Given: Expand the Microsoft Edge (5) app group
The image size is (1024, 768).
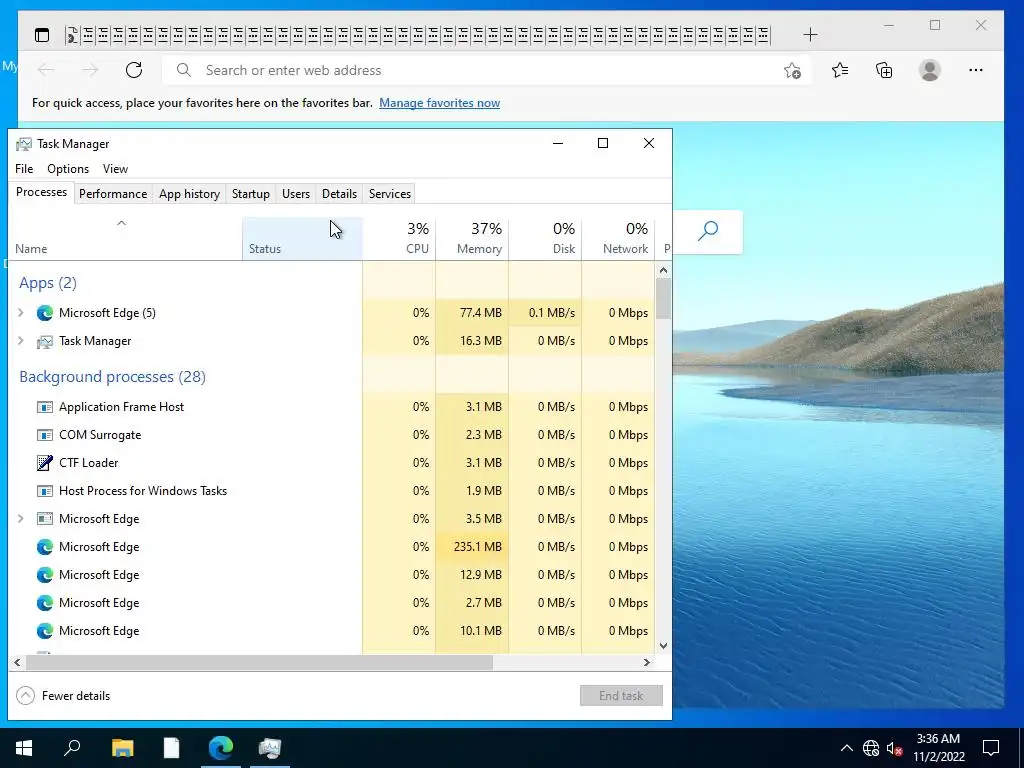Looking at the screenshot, I should 20,313.
